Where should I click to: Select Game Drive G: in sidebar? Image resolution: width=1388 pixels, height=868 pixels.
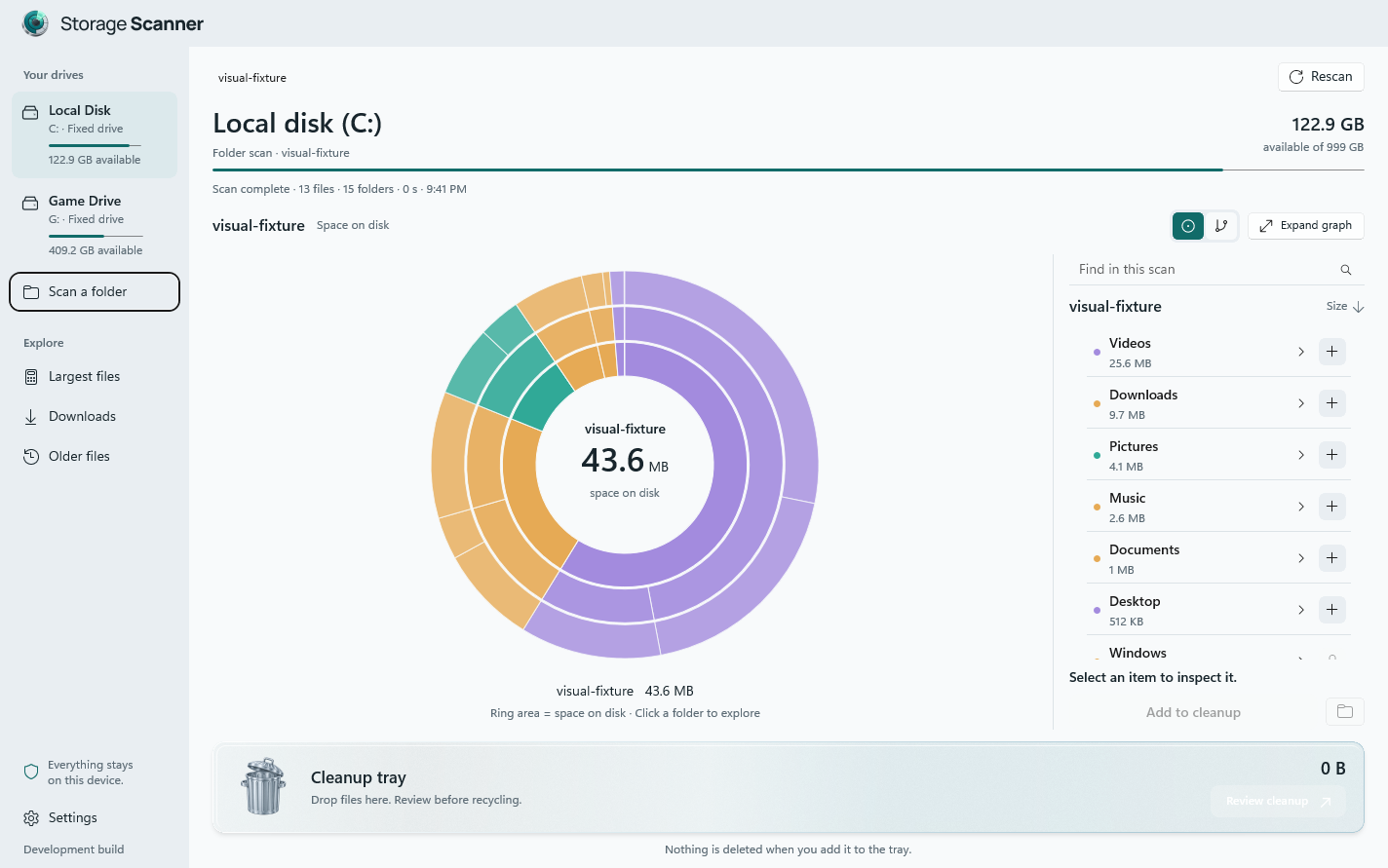(x=95, y=225)
